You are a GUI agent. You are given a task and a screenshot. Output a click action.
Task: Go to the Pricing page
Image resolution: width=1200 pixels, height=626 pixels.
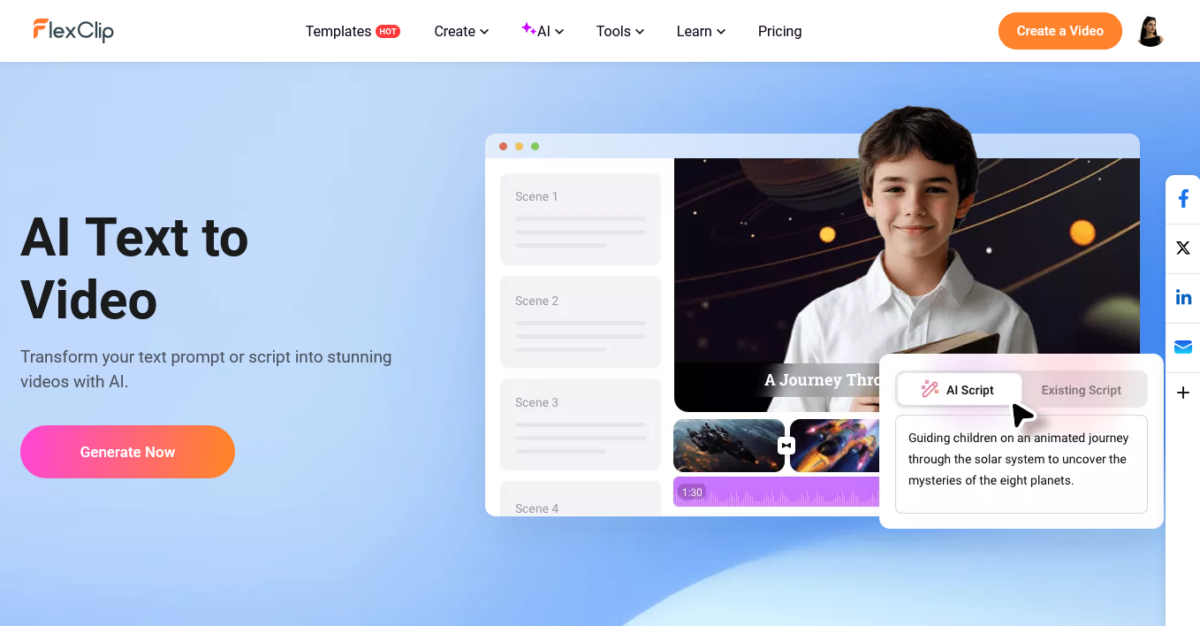pos(779,31)
